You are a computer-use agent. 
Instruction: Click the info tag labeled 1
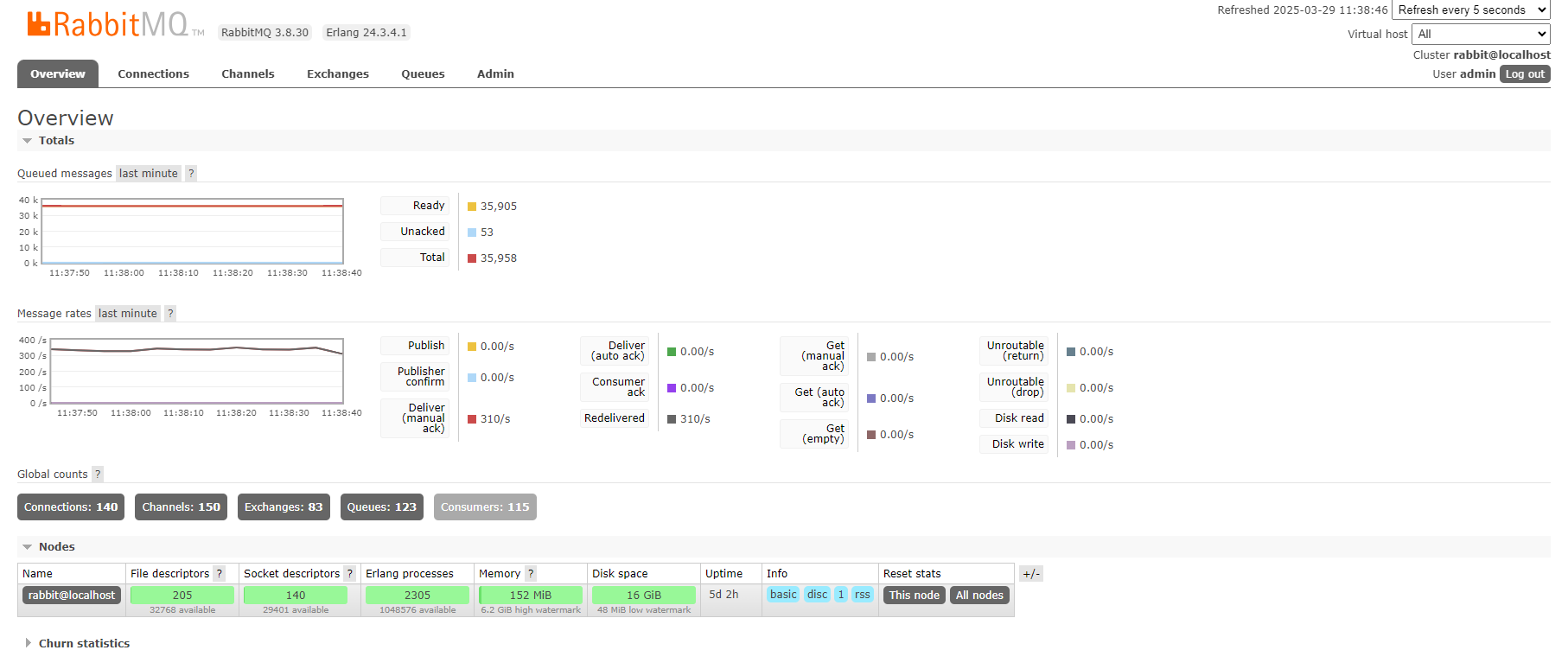pyautogui.click(x=841, y=594)
